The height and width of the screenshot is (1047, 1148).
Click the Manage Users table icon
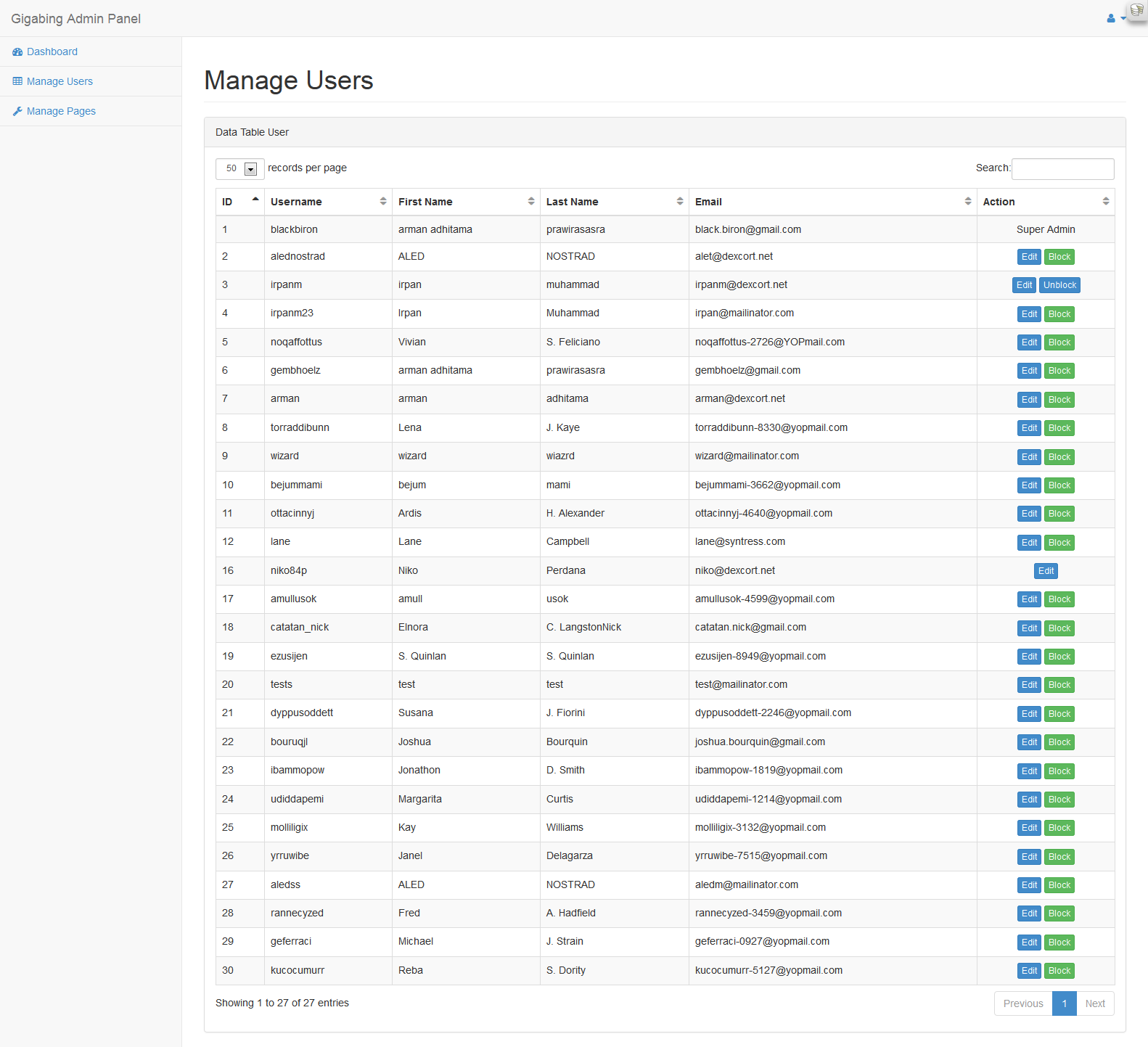(17, 82)
